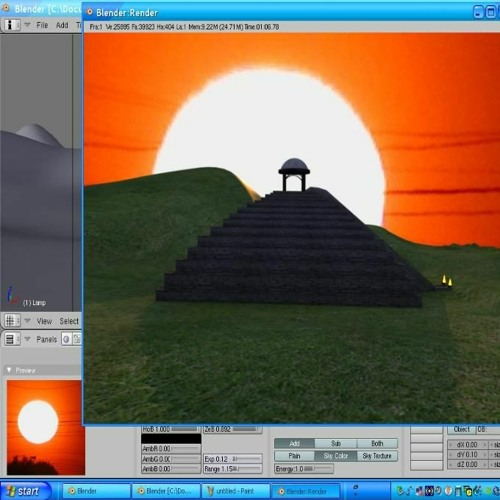Click the Both ambient occlusion button
This screenshot has height=500, width=500.
377,443
